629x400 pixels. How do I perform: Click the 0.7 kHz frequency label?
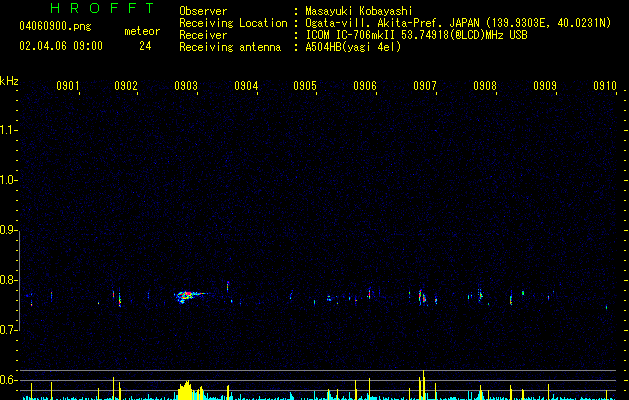click(8, 330)
